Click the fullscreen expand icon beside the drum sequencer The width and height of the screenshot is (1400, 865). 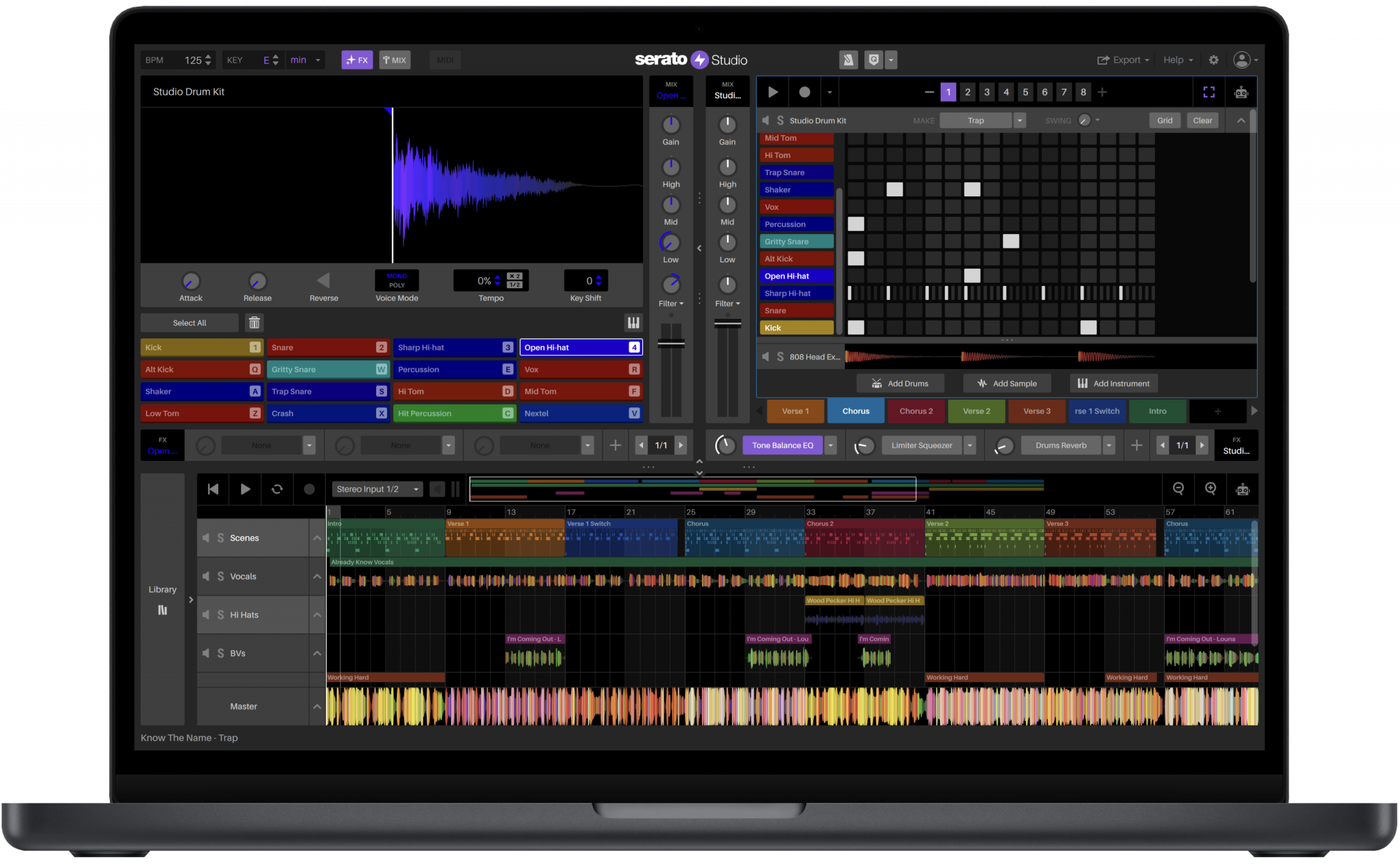(x=1209, y=91)
